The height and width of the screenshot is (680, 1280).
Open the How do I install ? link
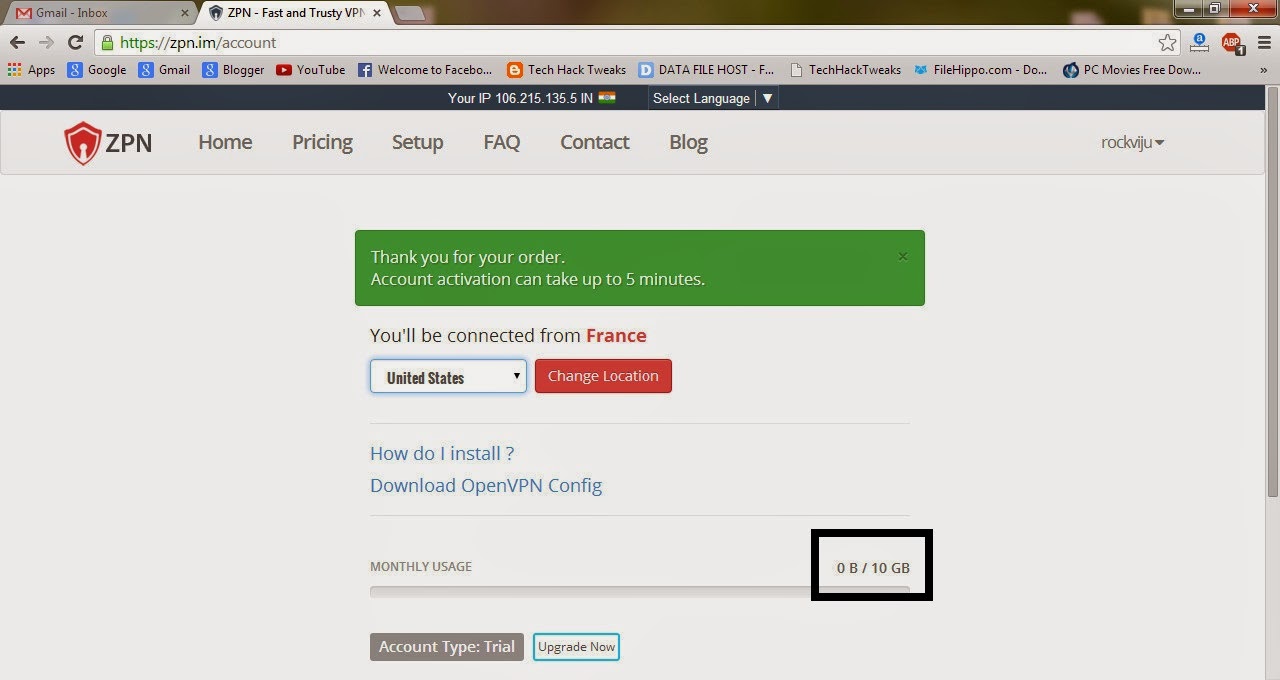[x=442, y=453]
